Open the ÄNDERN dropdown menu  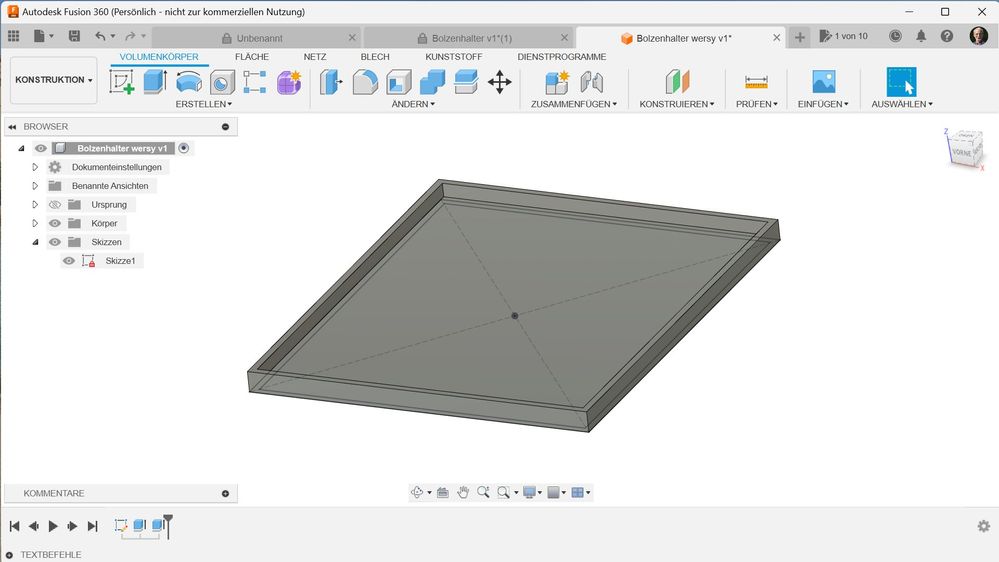click(413, 104)
